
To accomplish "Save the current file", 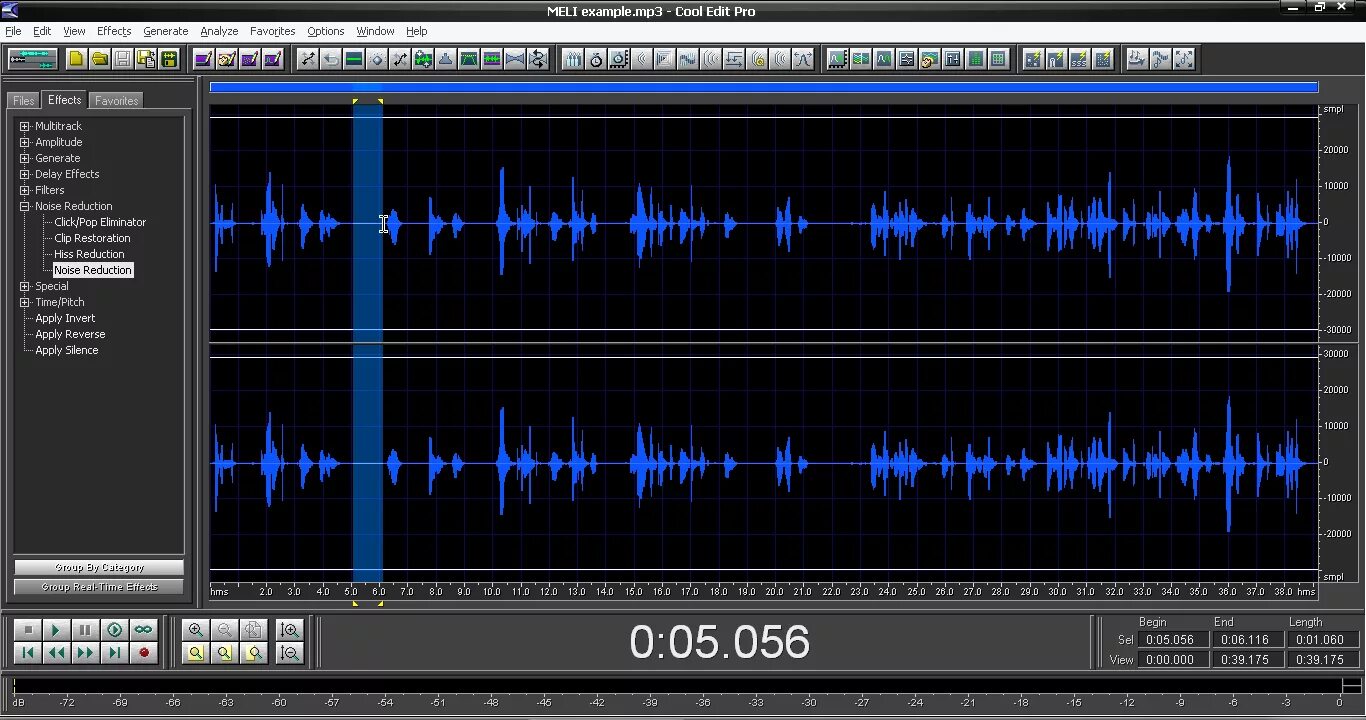I will (x=121, y=59).
